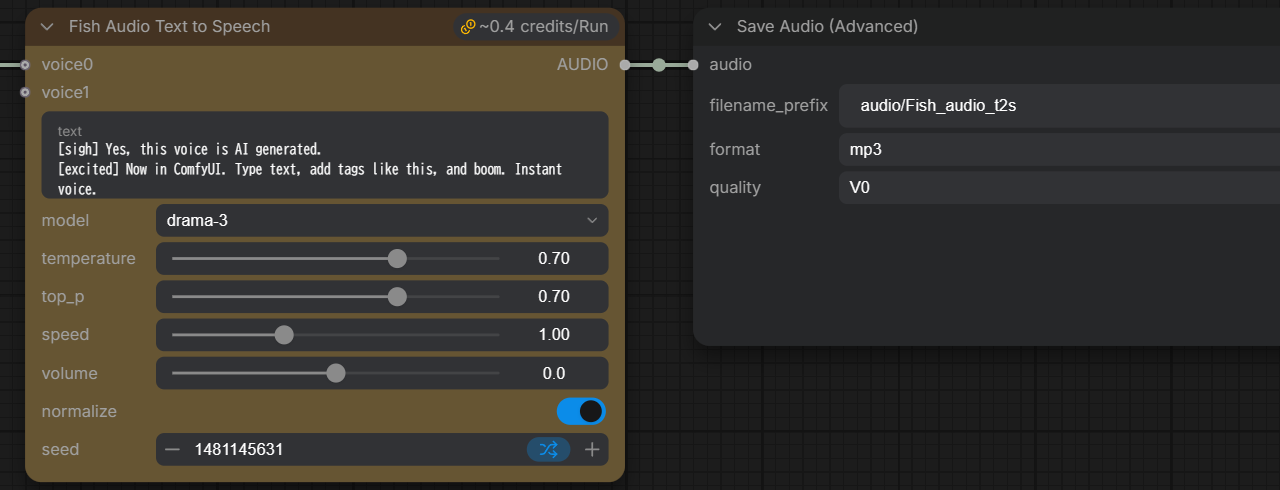
Task: Collapse the Fish Audio Text to Speech node
Action: pos(47,27)
